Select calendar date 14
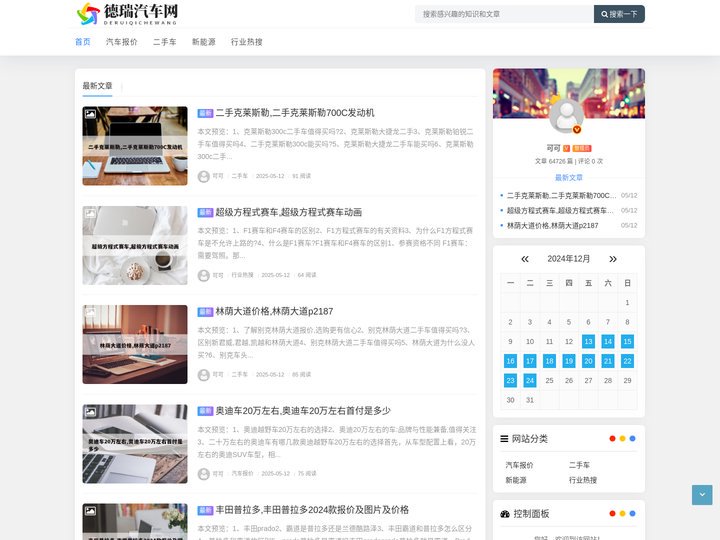Image resolution: width=720 pixels, height=540 pixels. 608,341
